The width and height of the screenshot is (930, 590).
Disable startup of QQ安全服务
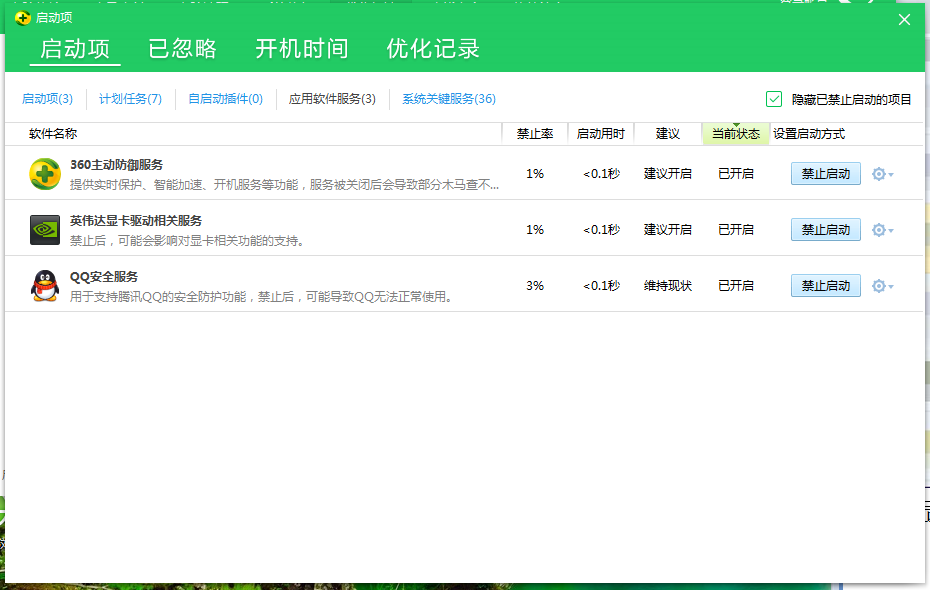(825, 286)
